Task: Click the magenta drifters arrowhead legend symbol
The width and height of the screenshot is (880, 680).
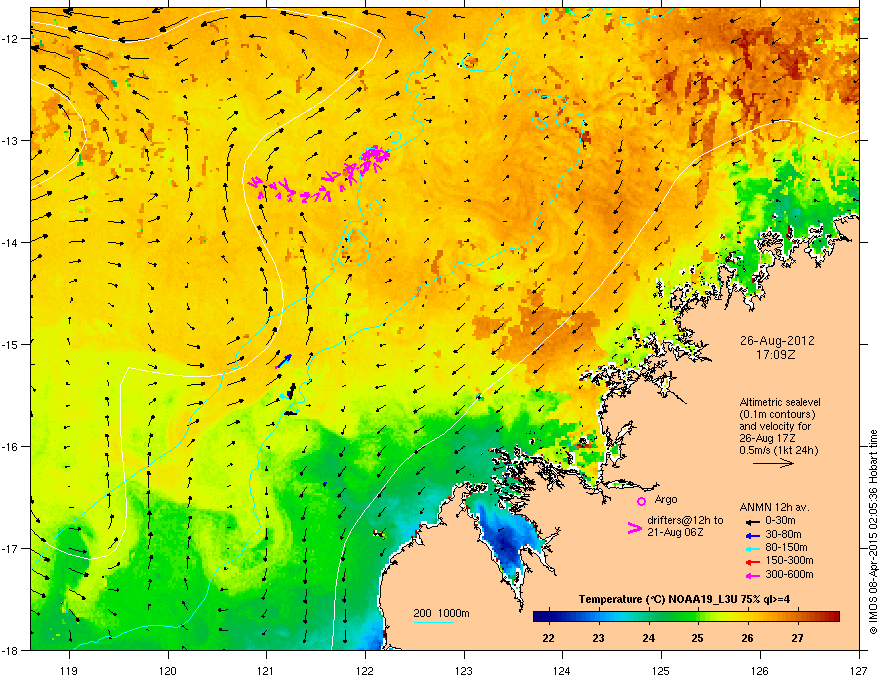Action: 634,527
